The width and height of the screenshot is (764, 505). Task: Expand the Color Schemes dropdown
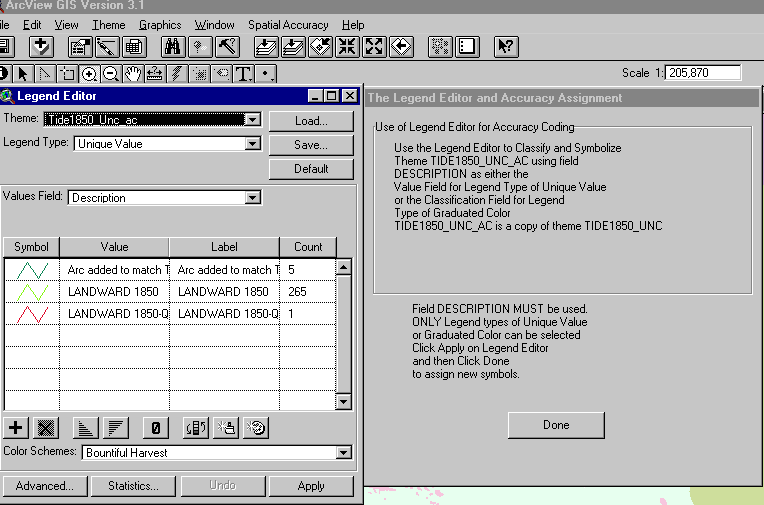coord(344,453)
